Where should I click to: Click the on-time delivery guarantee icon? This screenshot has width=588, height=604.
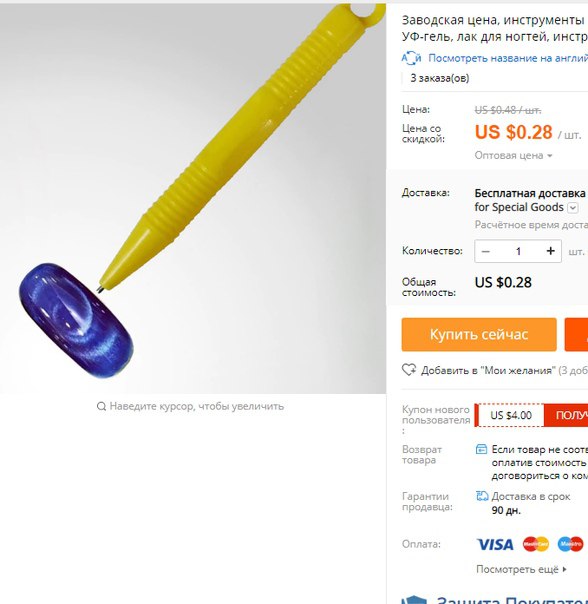(x=482, y=496)
